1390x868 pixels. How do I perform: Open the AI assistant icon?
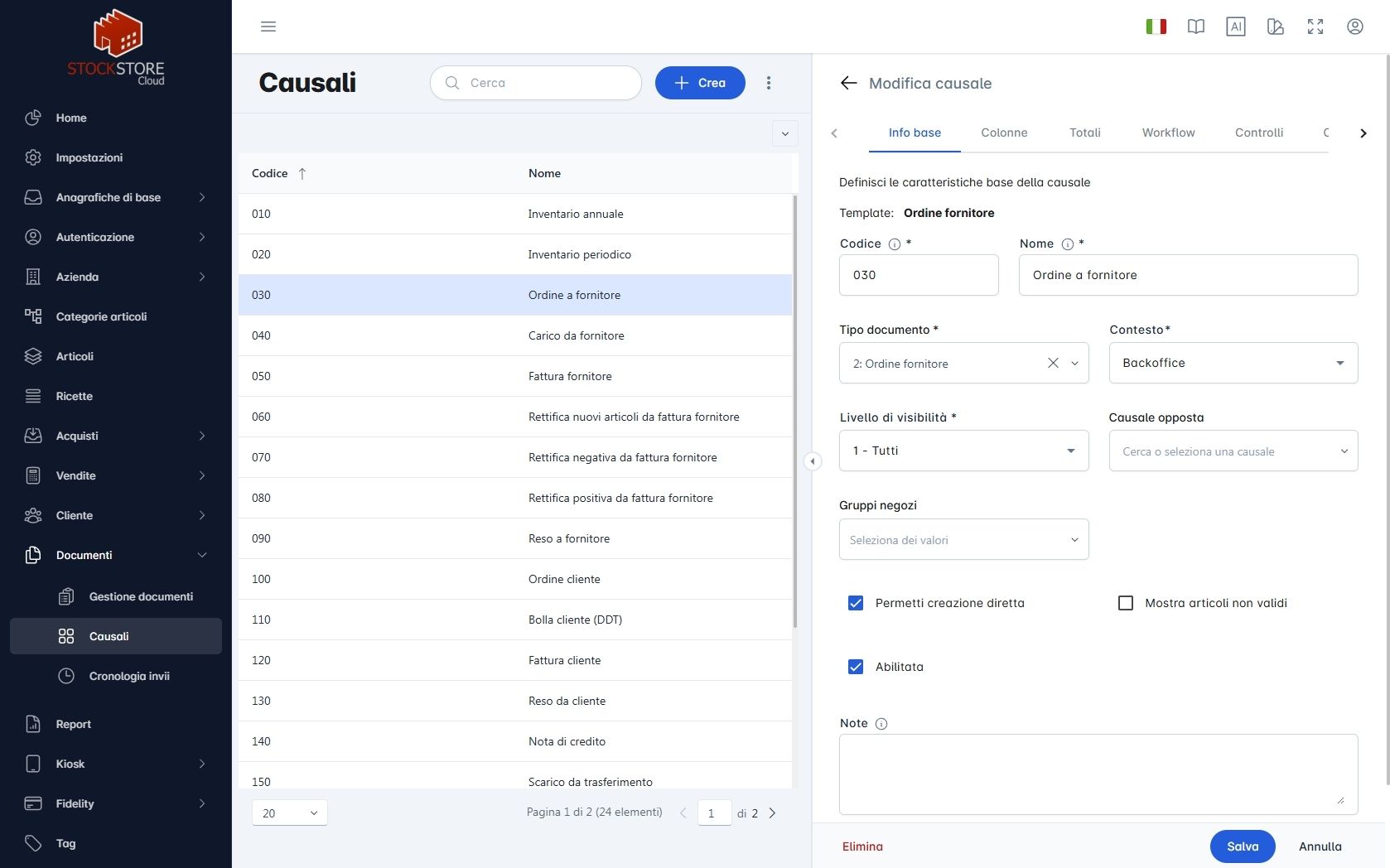pyautogui.click(x=1236, y=27)
